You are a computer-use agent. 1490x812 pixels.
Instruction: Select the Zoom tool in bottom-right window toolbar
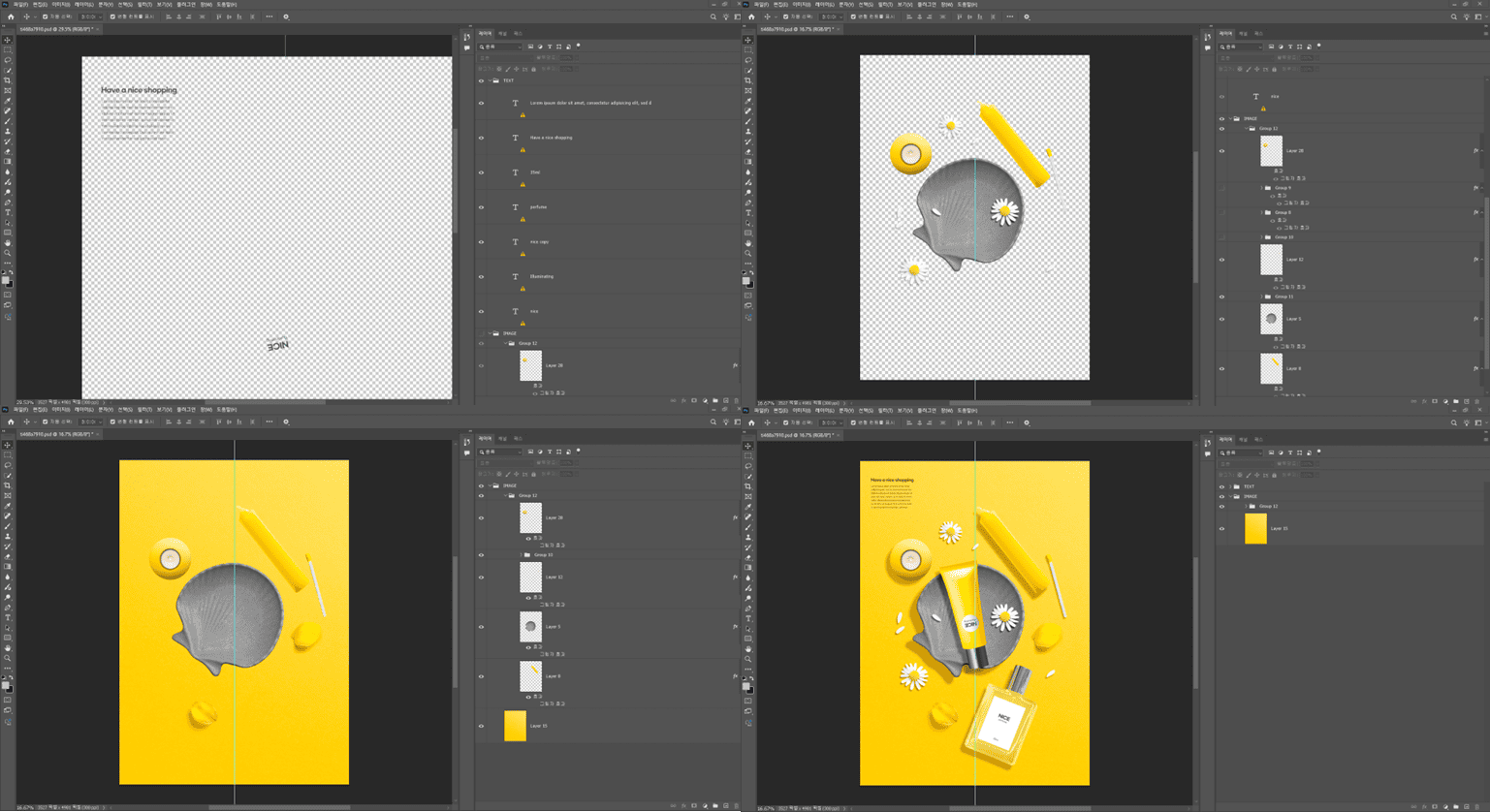748,658
